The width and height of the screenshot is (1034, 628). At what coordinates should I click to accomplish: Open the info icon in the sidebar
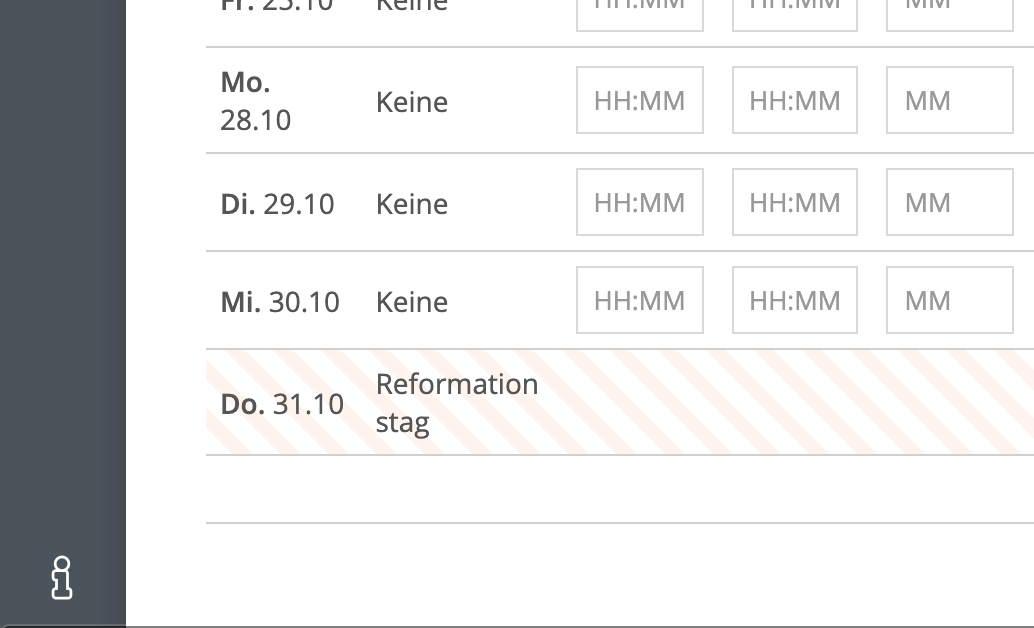pyautogui.click(x=61, y=578)
